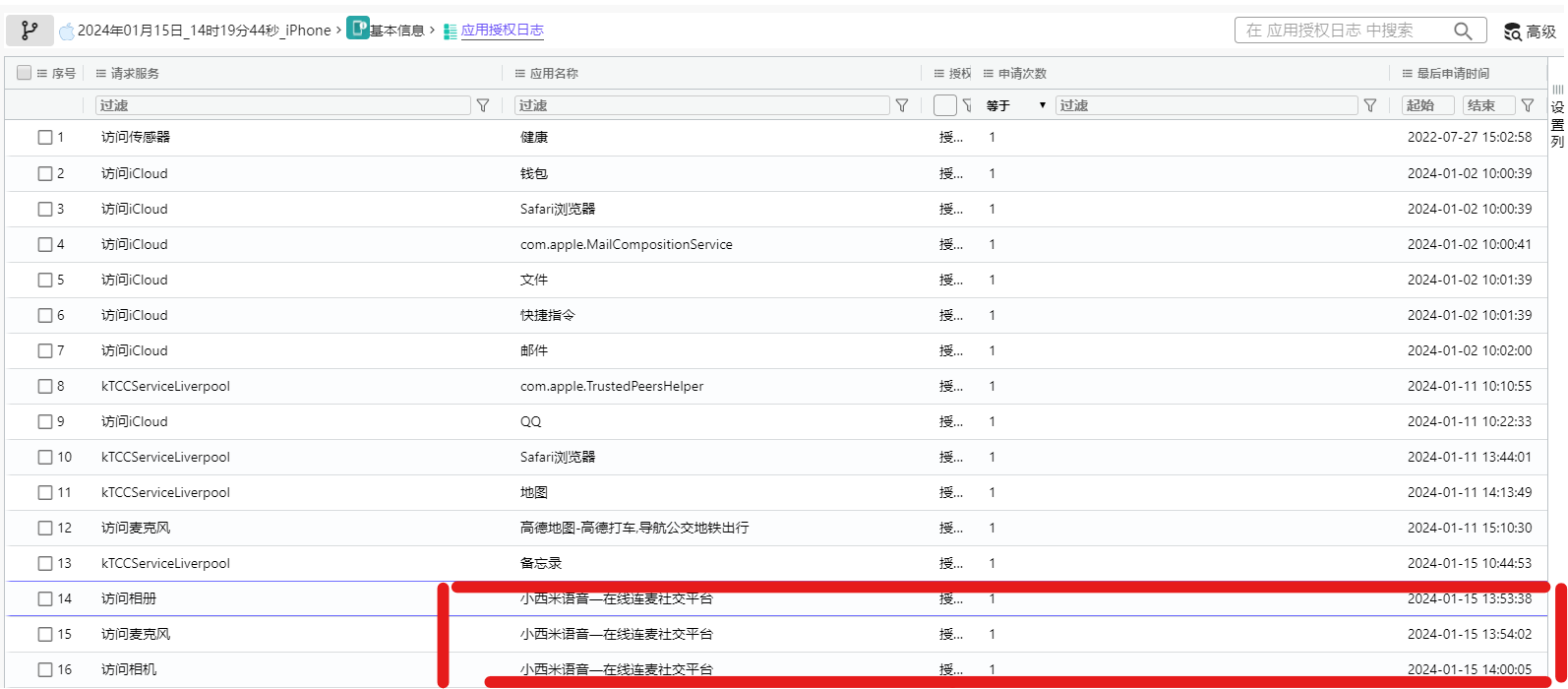Check the box for row 2
The width and height of the screenshot is (1568, 689).
point(45,173)
